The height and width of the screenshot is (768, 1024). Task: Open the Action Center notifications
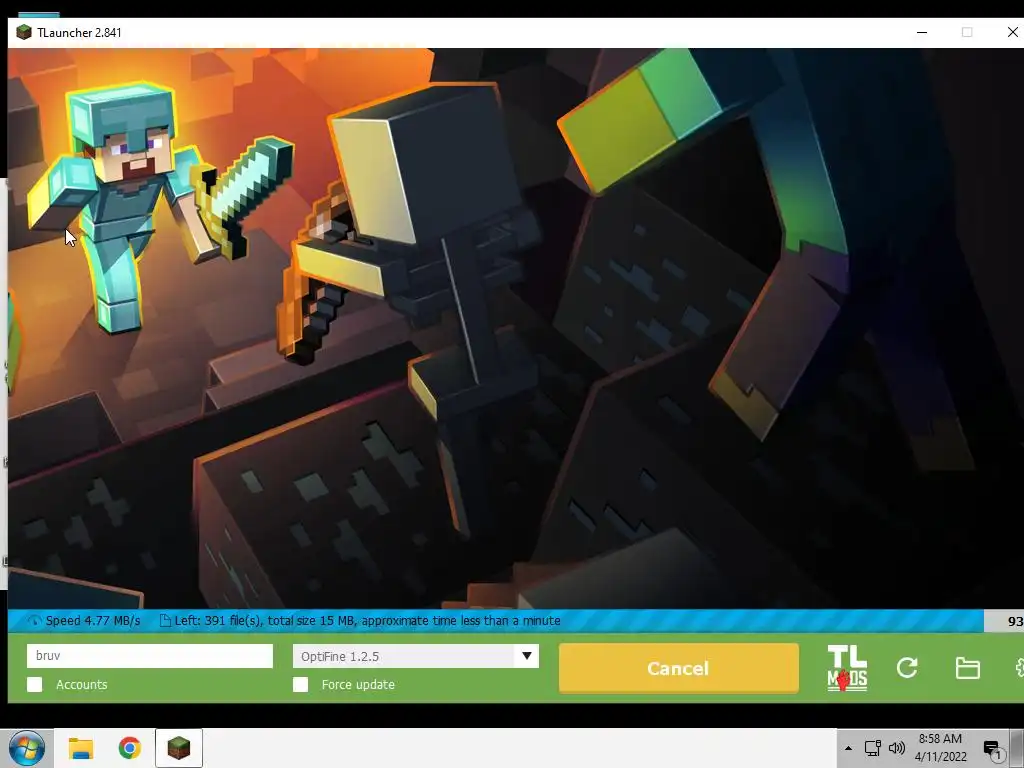(x=993, y=749)
